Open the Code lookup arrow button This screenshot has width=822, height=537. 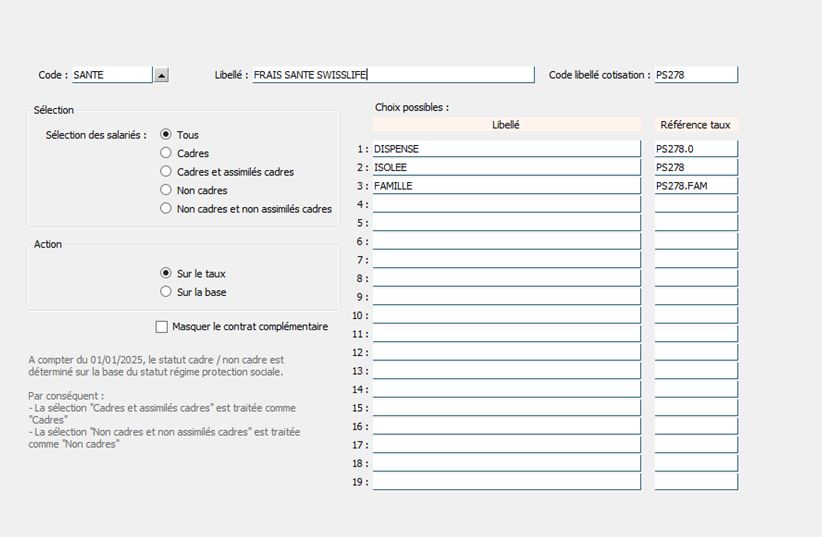(161, 75)
